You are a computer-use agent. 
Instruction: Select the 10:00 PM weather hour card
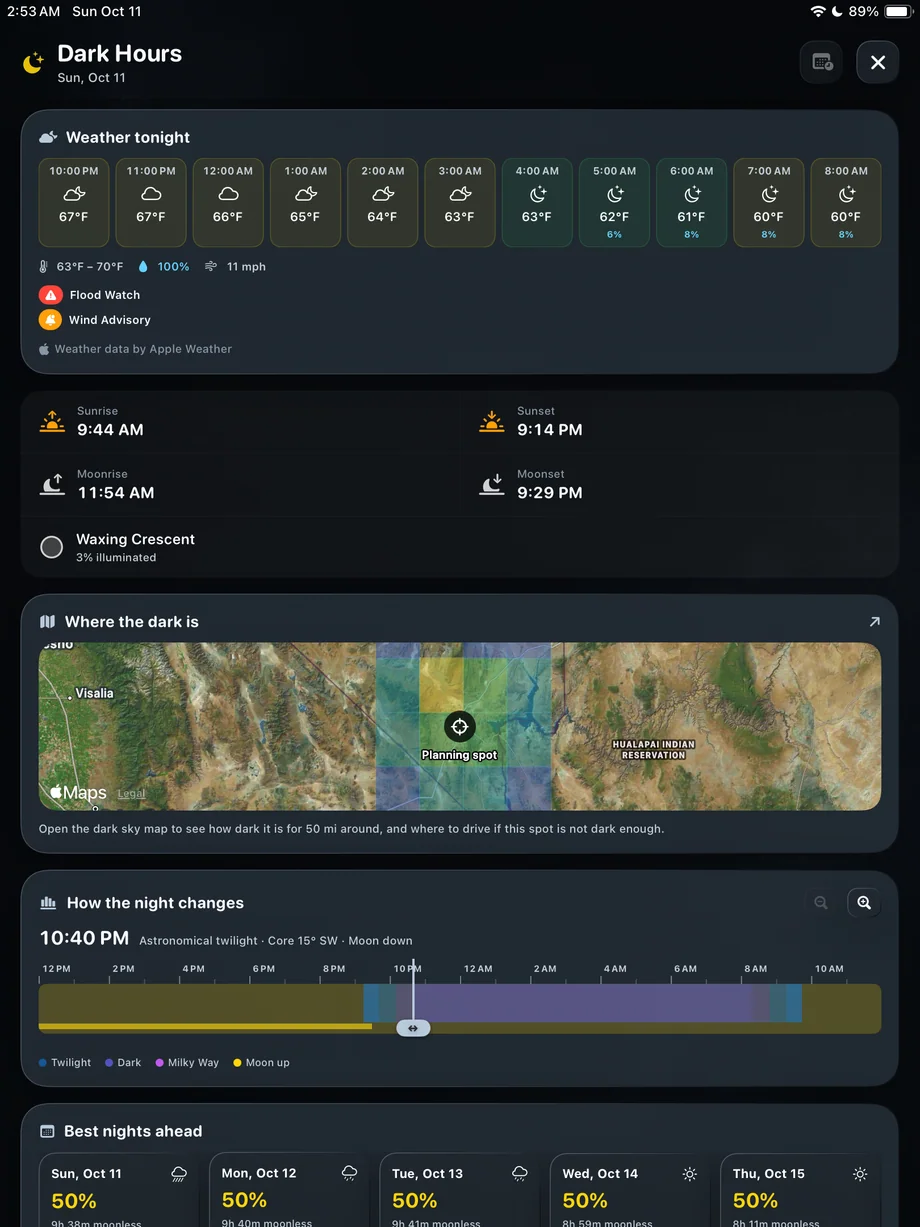click(74, 202)
